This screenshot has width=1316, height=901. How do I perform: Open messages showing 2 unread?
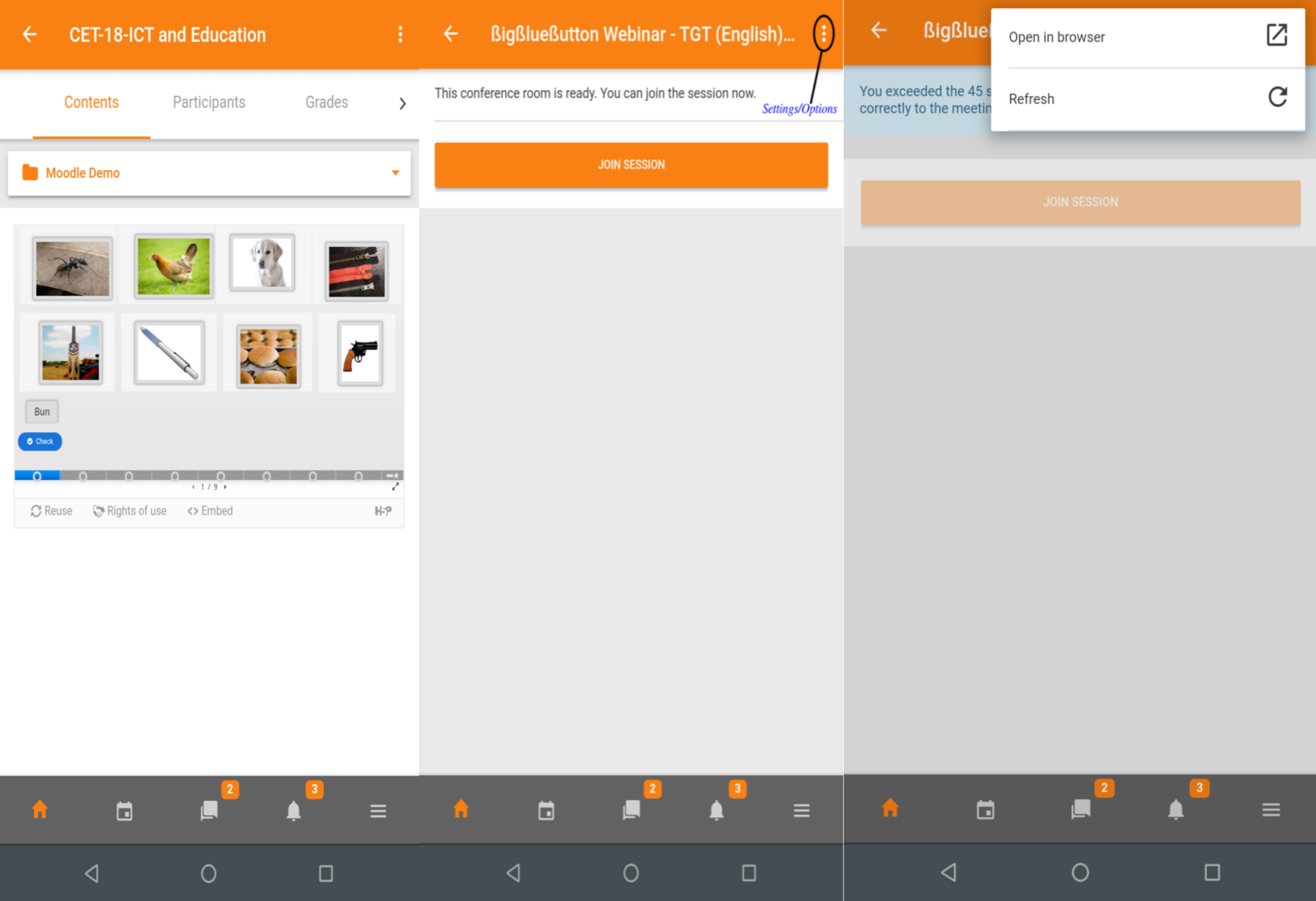coord(209,810)
